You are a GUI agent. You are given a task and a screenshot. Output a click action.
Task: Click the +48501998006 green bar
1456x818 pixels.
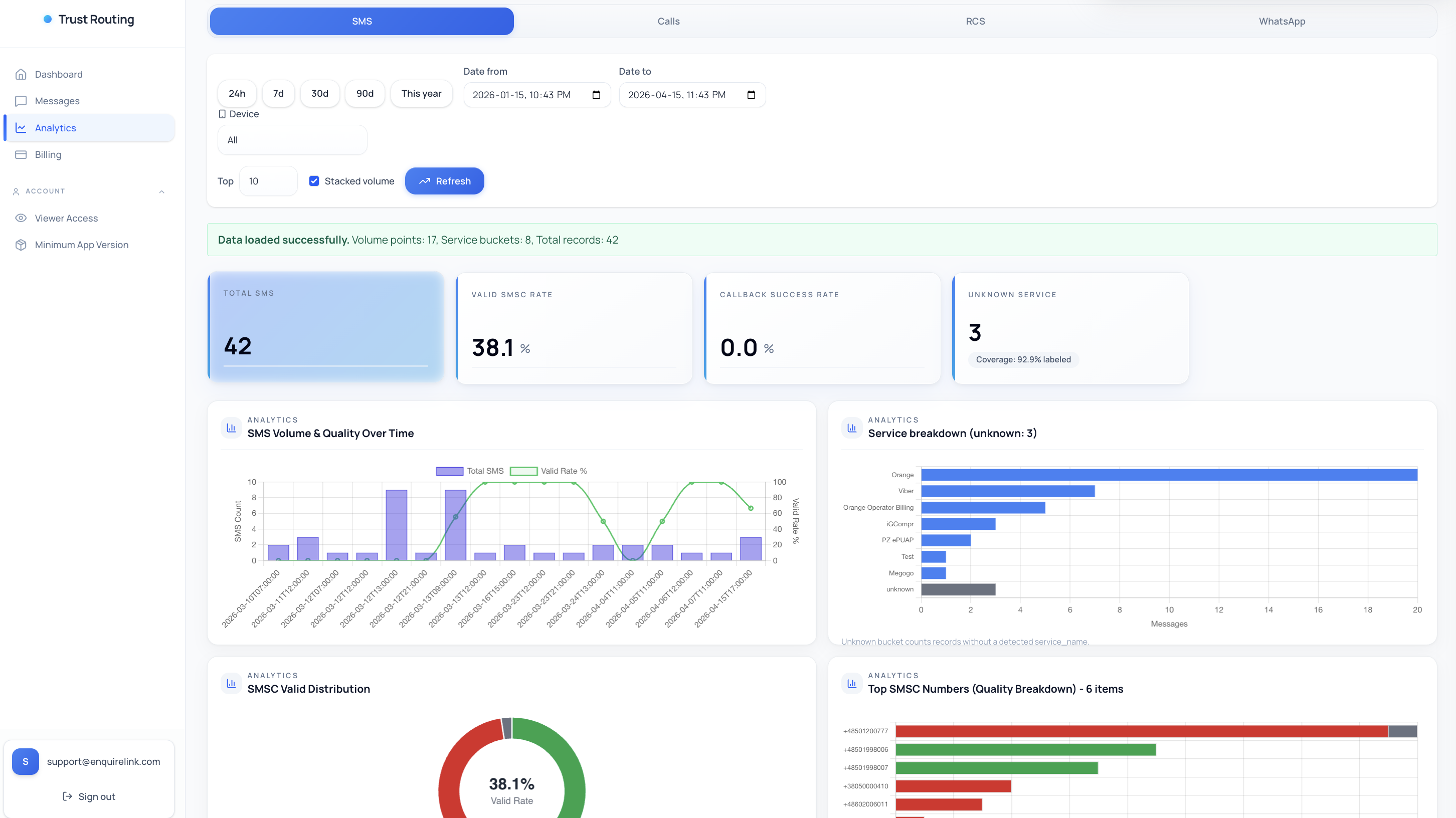(1026, 750)
